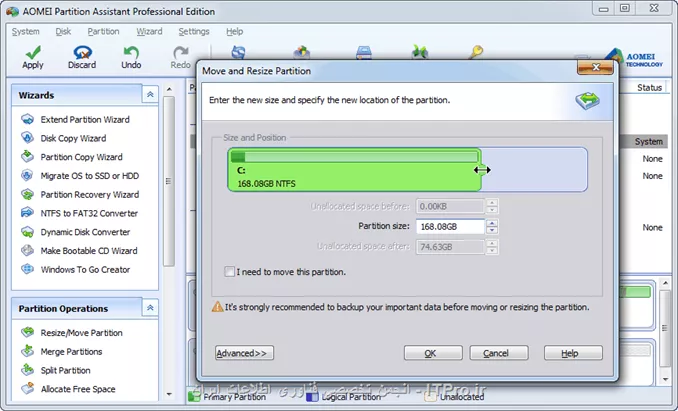
Task: Choose Merge Partitions operation
Action: coord(71,352)
